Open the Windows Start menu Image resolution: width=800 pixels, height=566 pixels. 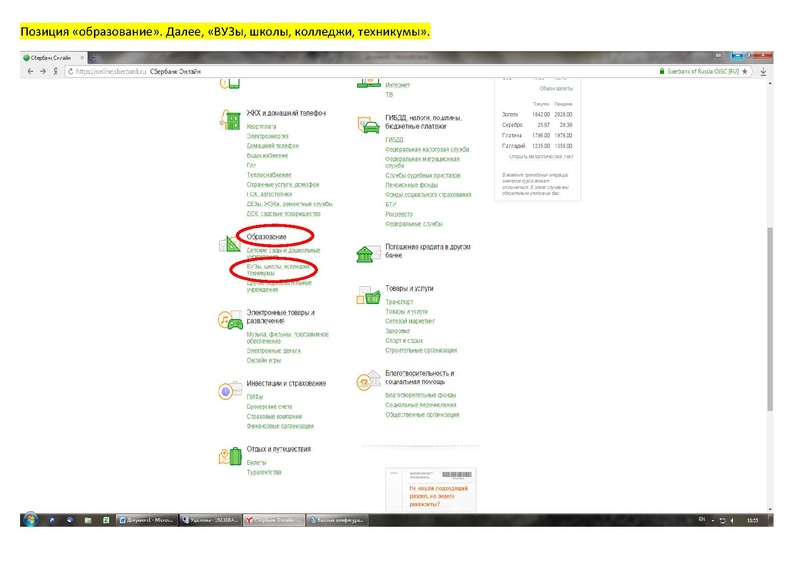coord(31,520)
